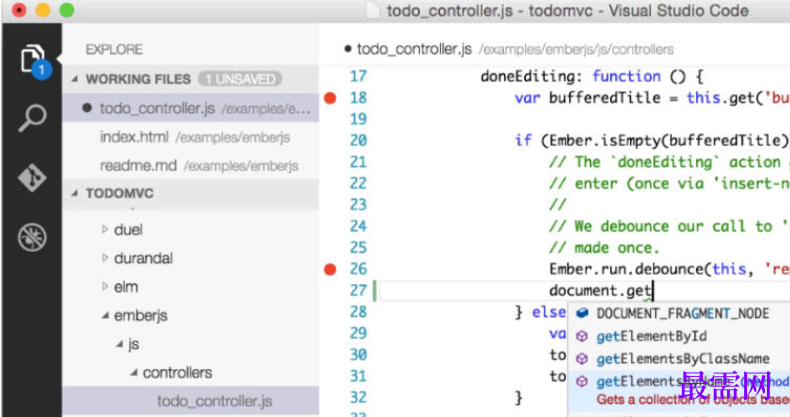The height and width of the screenshot is (417, 790).
Task: Click the EXPLORE panel header
Action: tap(114, 49)
